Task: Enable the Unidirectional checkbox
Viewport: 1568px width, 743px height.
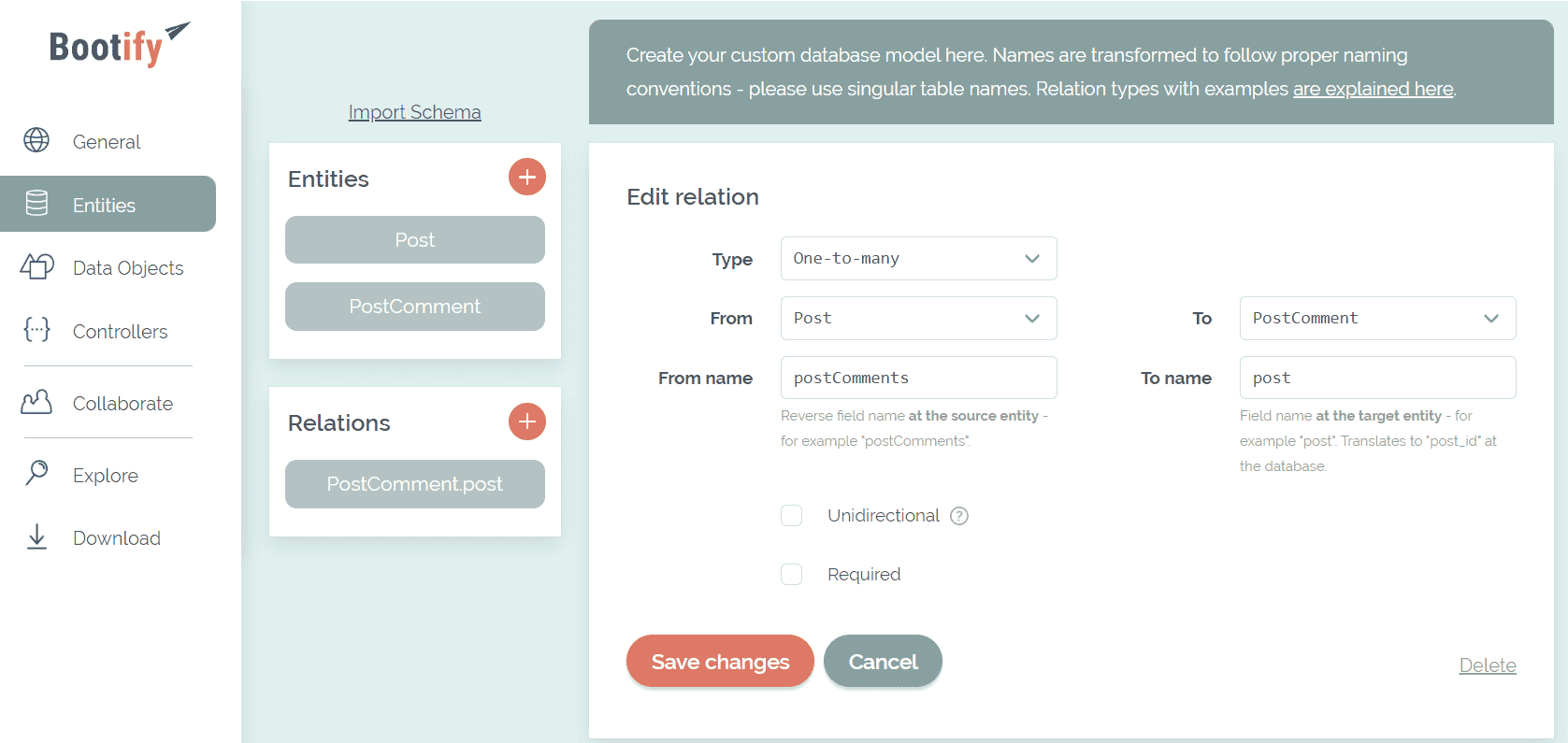Action: tap(792, 516)
